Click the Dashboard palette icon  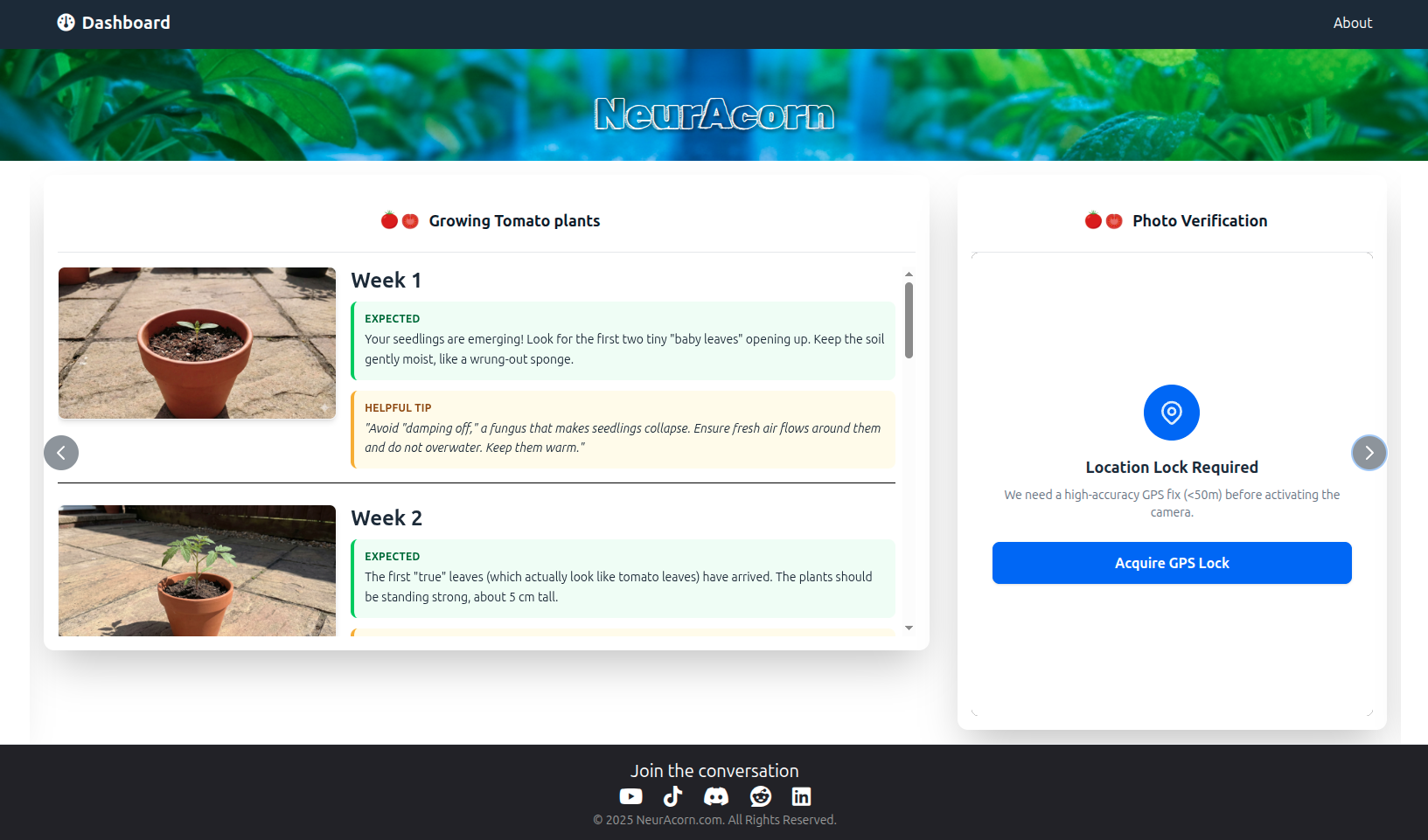pos(66,23)
